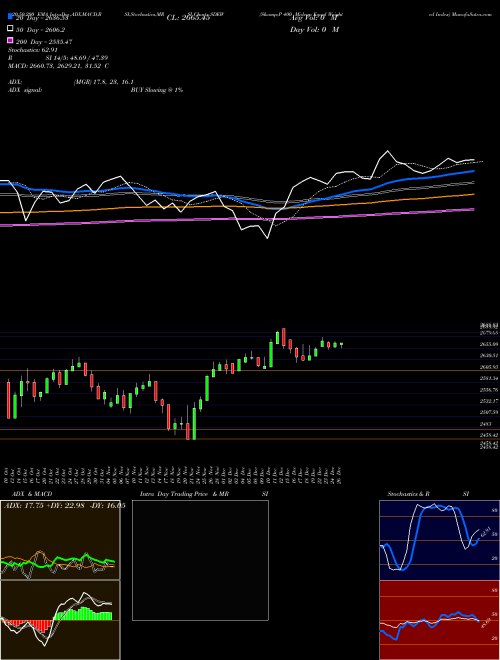The width and height of the screenshot is (500, 660).
Task: Click the ADX '(MGR) 17.8, 23, 16.1' values
Action: click(104, 82)
